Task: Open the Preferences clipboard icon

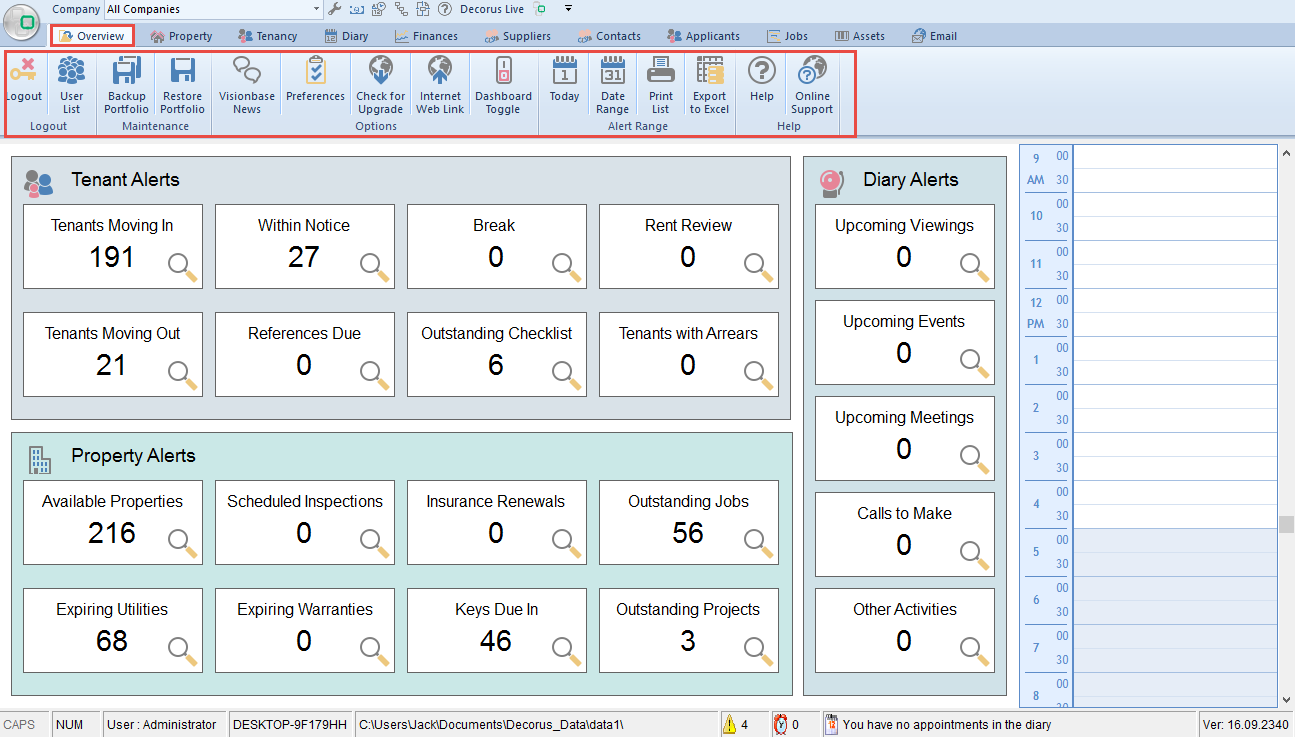Action: (x=315, y=73)
